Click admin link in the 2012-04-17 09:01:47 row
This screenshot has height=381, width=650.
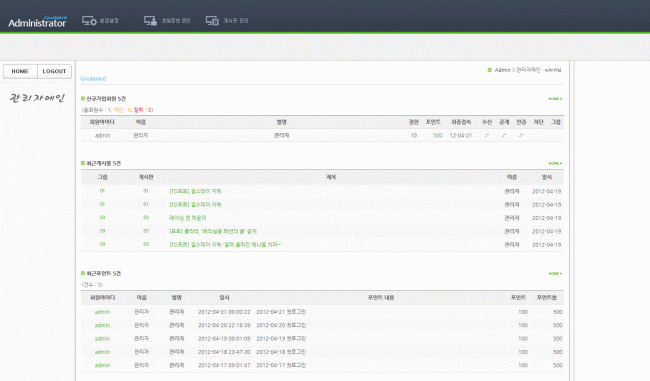(x=102, y=365)
